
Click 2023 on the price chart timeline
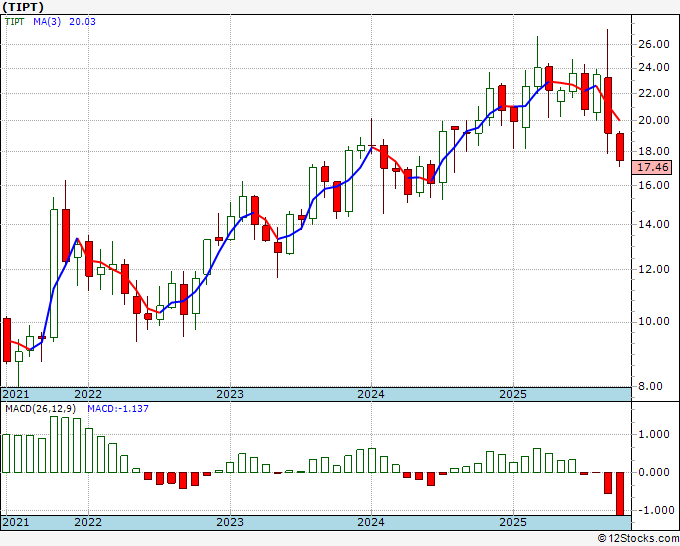click(230, 394)
